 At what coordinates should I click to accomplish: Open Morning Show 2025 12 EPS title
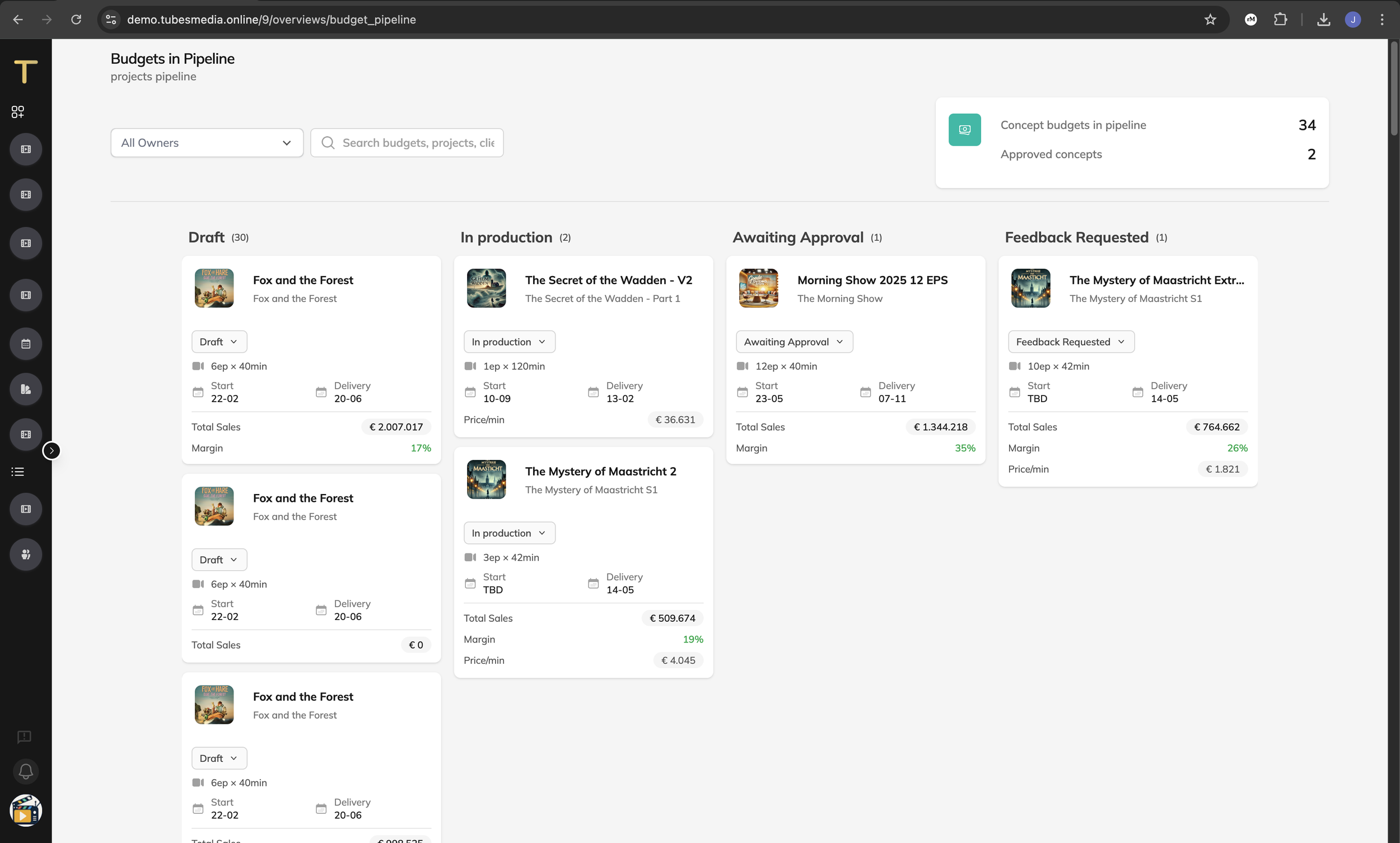[872, 280]
